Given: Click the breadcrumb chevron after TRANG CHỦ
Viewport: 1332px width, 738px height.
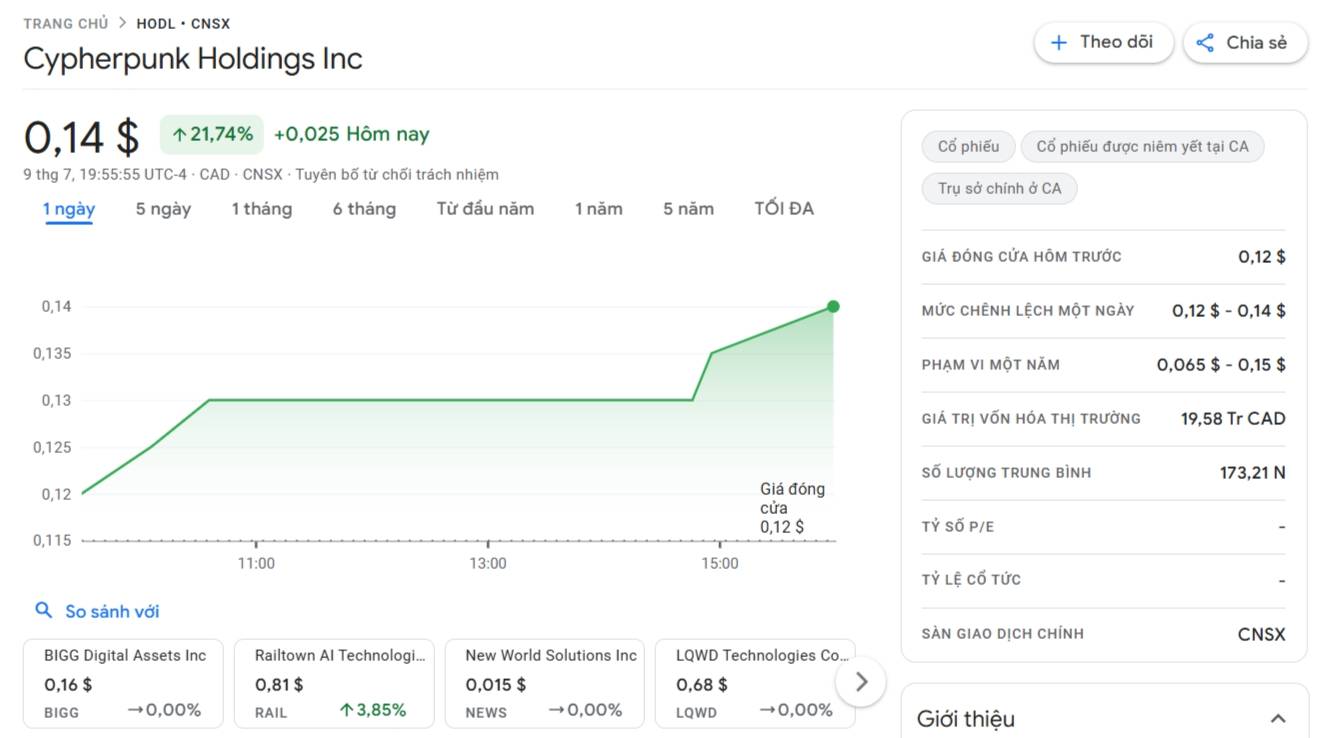Looking at the screenshot, I should 122,23.
